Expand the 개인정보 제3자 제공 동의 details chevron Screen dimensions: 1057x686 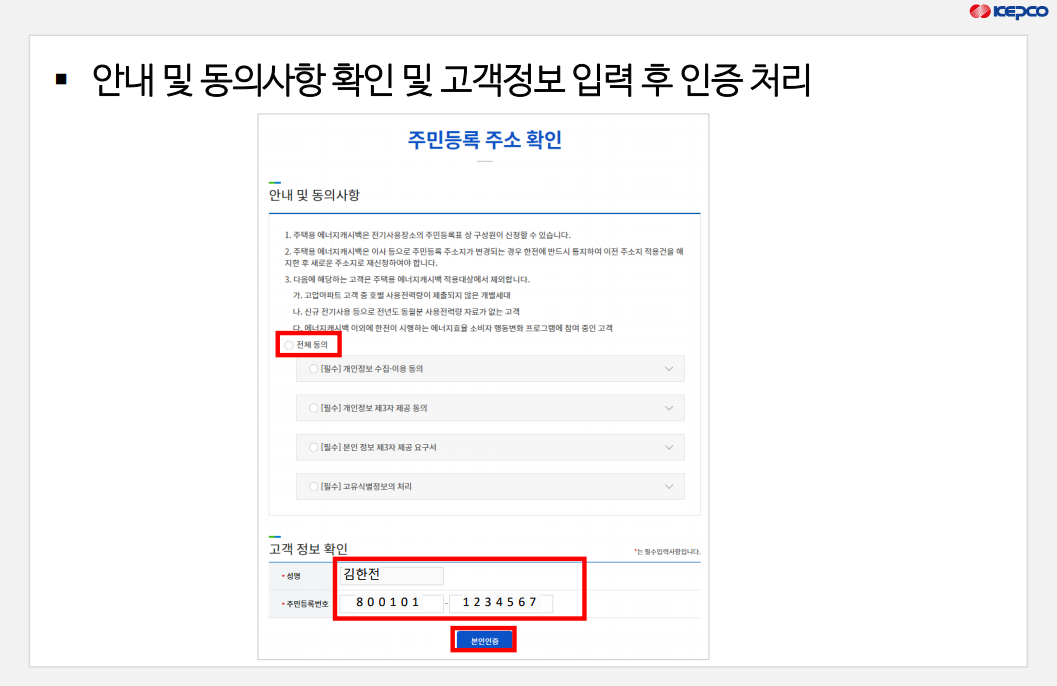click(x=671, y=407)
